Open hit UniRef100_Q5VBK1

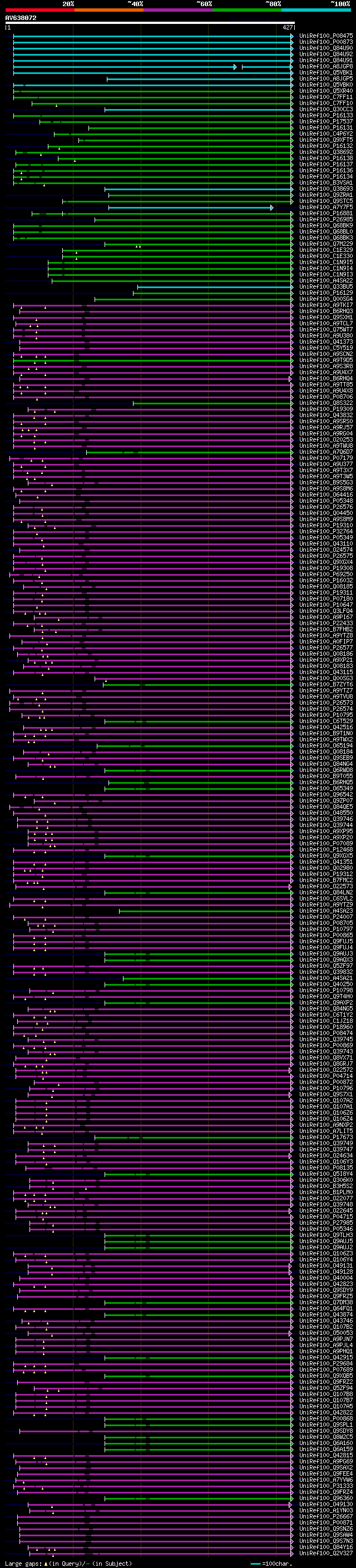coord(326,72)
